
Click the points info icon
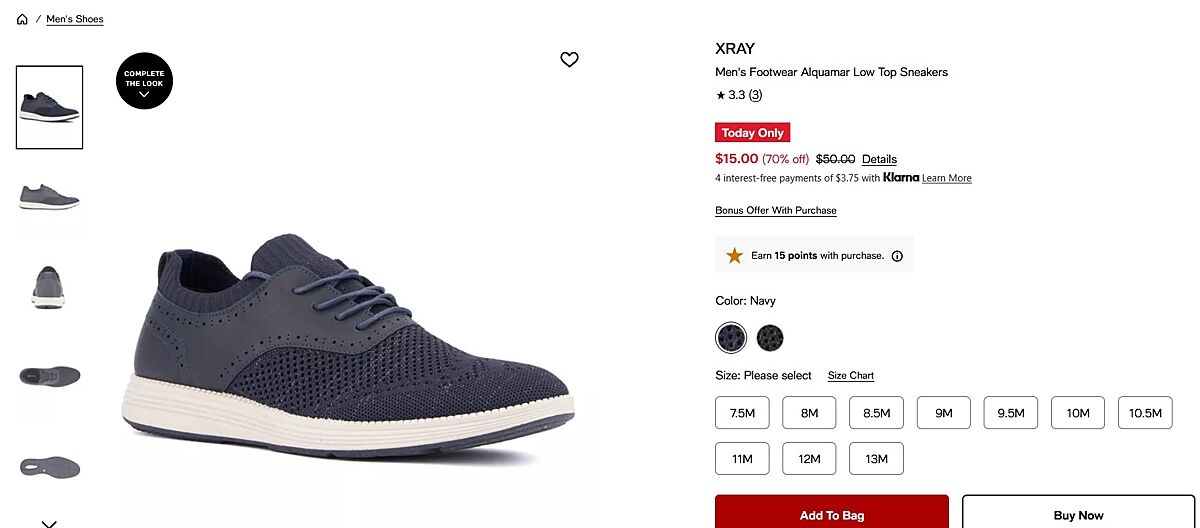tap(897, 256)
